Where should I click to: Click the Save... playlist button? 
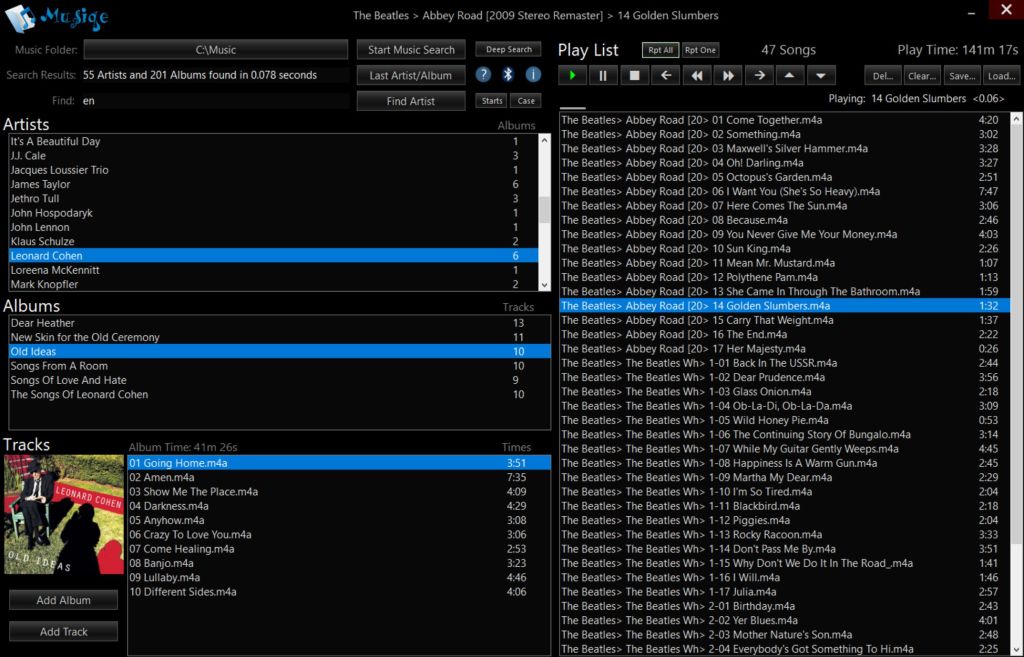[x=961, y=75]
